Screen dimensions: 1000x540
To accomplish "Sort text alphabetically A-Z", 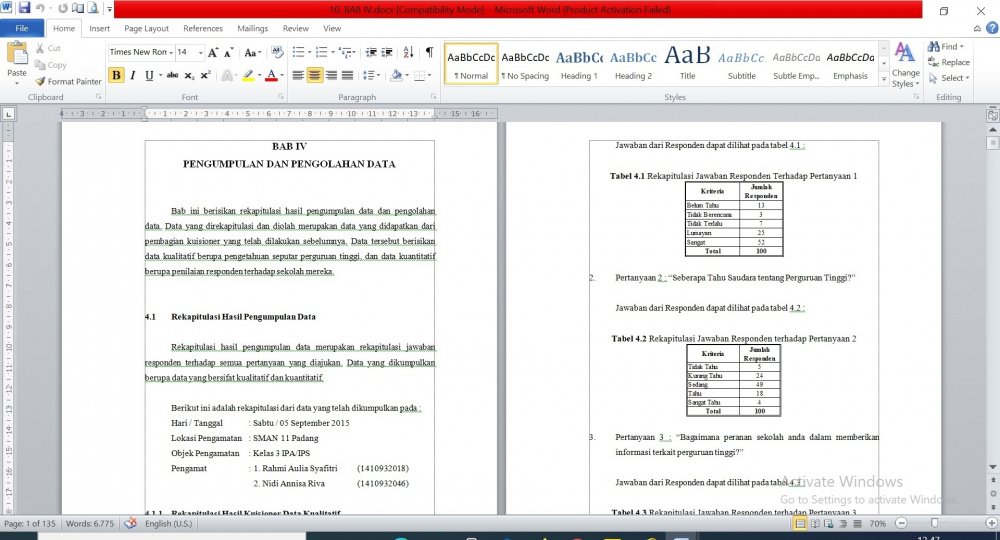I will click(x=408, y=52).
